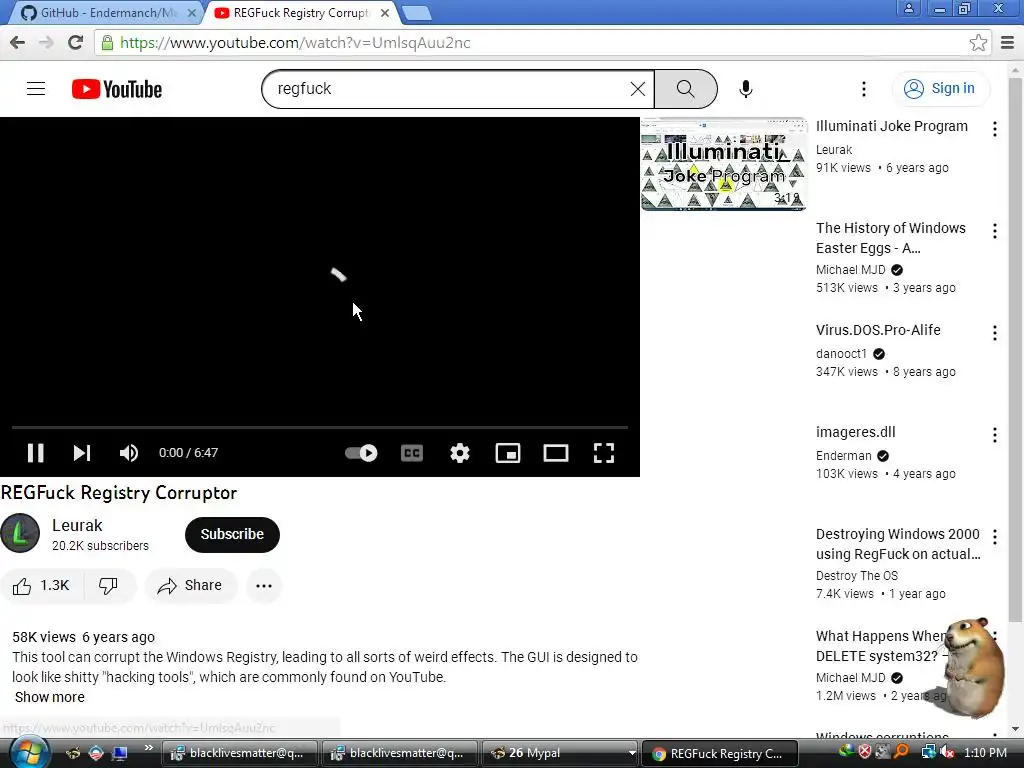1024x768 pixels.
Task: Open Illuminati Joke Program thumbnail
Action: tap(724, 164)
